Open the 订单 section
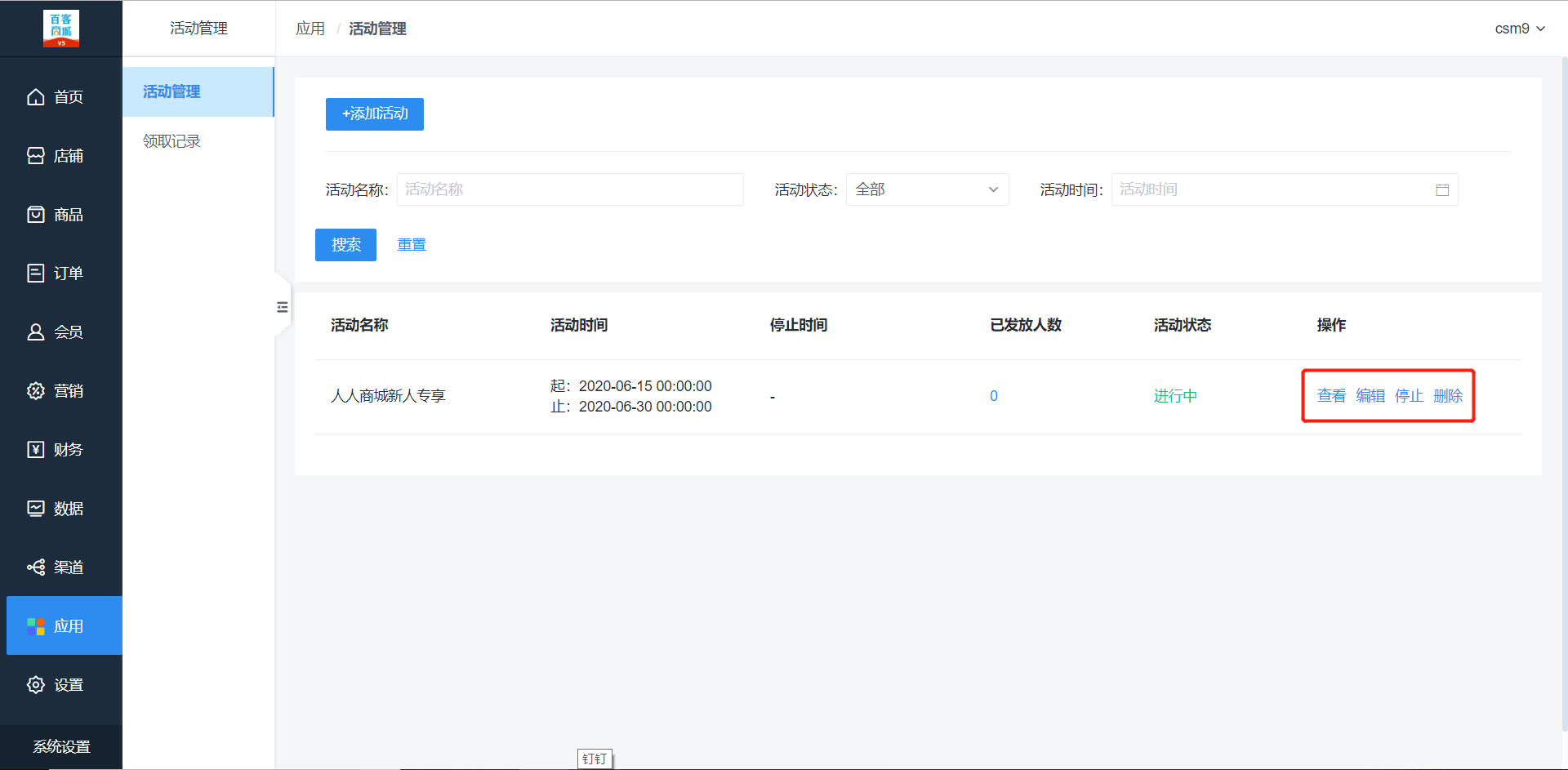The image size is (1568, 770). tap(61, 274)
